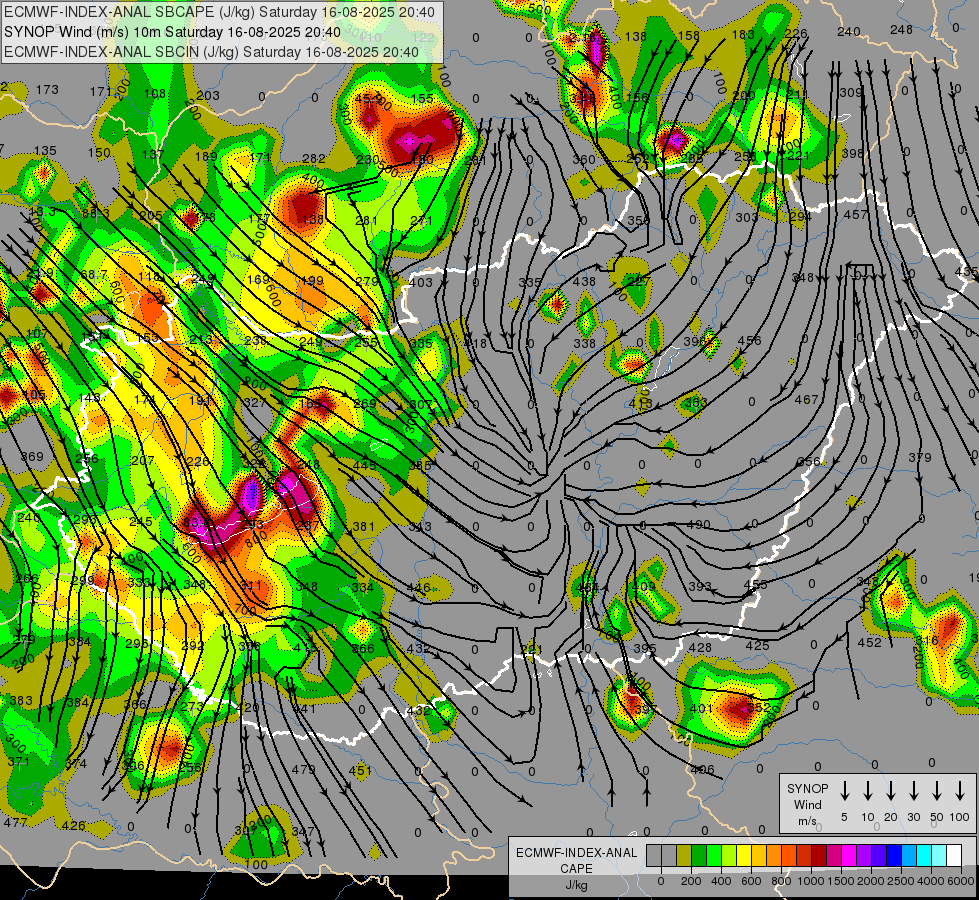Click the SYNOP Wind 10m title line
The height and width of the screenshot is (900, 979).
coord(172,32)
